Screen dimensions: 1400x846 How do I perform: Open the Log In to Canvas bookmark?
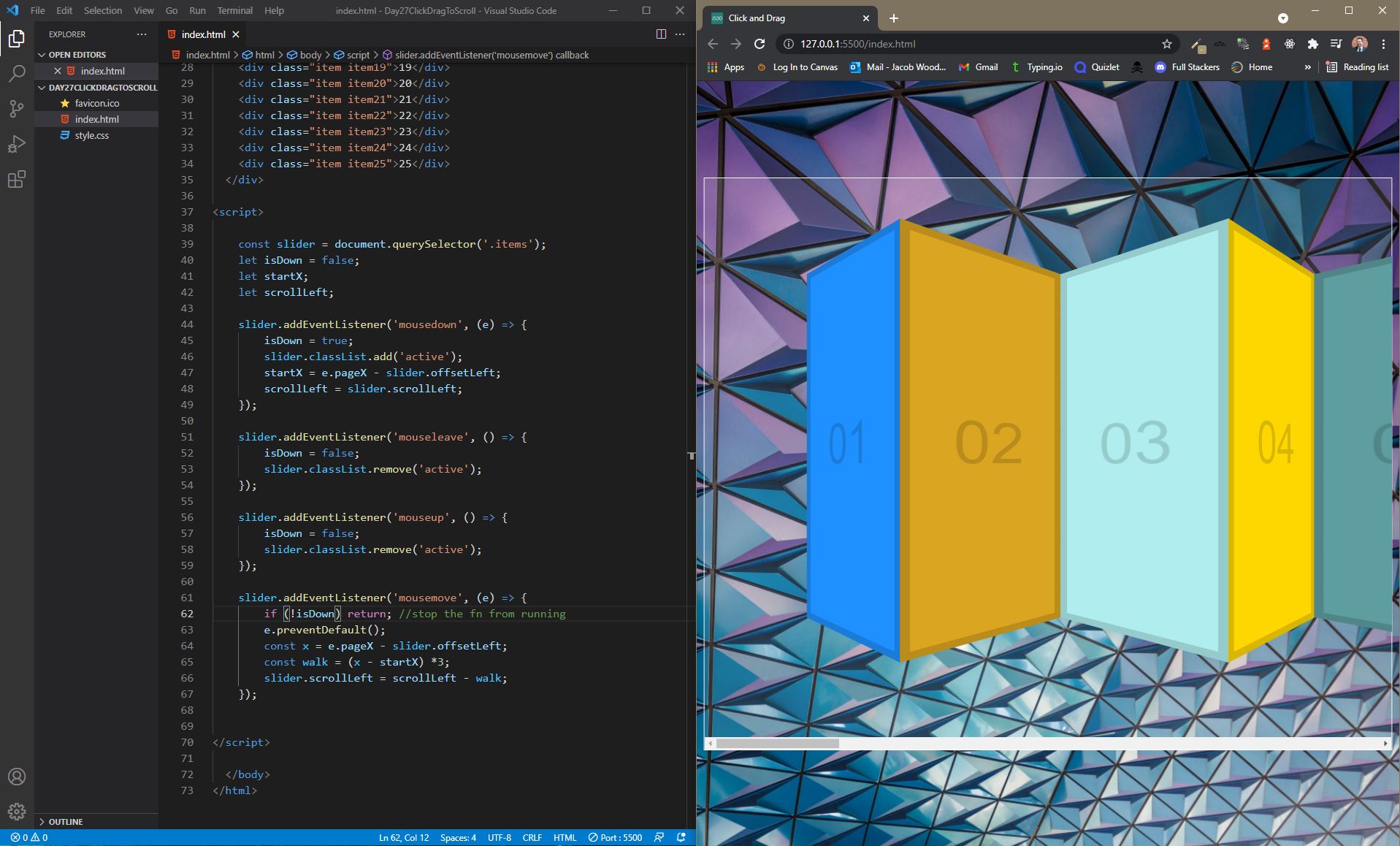797,67
